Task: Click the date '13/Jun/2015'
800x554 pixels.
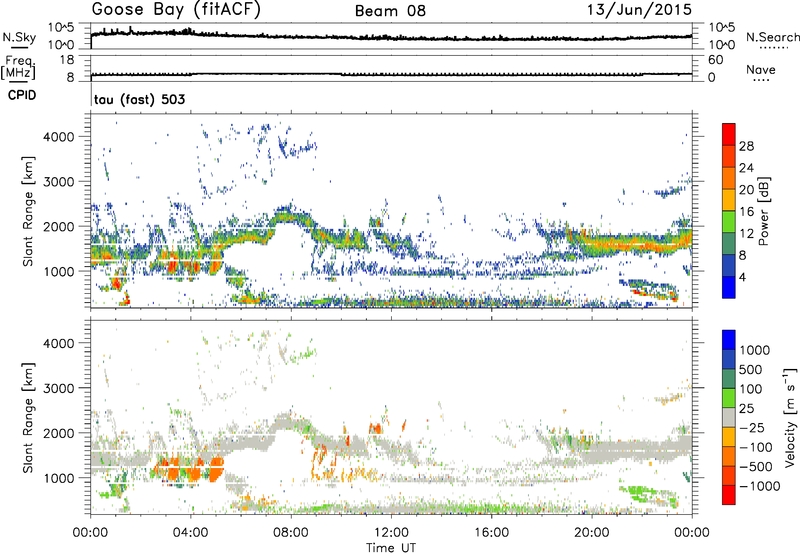Action: click(x=639, y=10)
